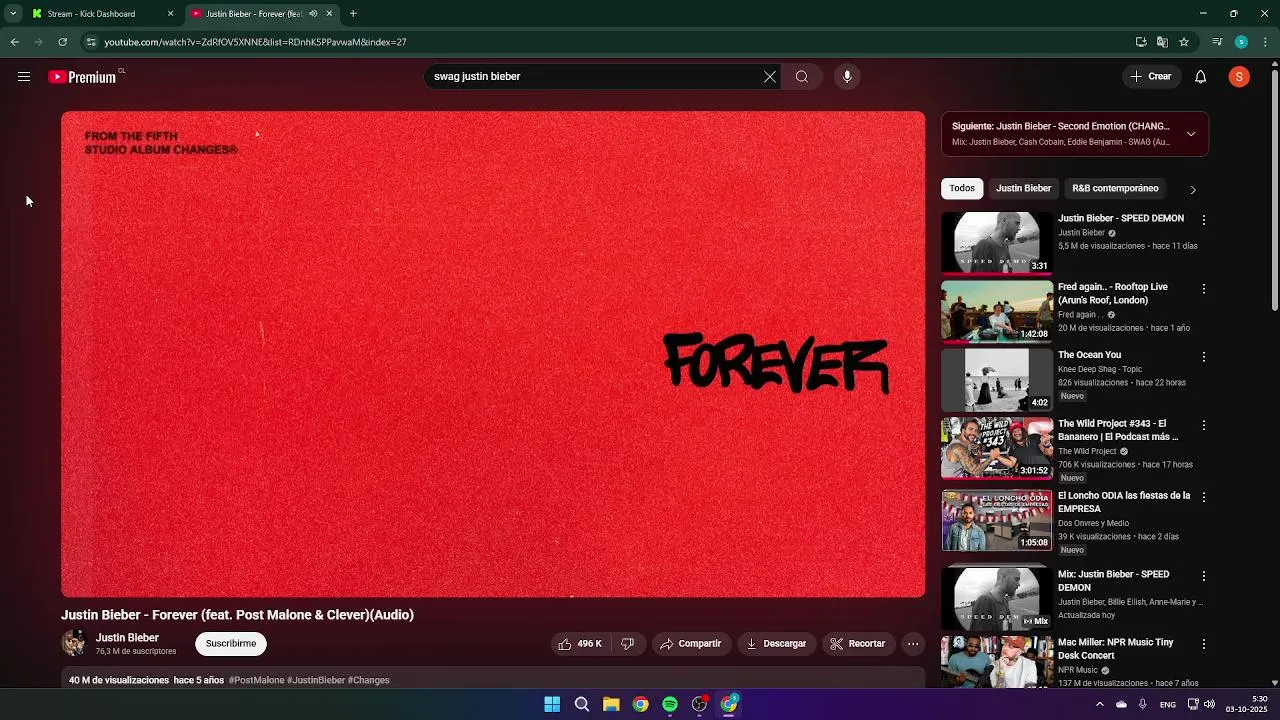Show hidden system tray icons
Screen dimensions: 1280x720
(x=1100, y=704)
